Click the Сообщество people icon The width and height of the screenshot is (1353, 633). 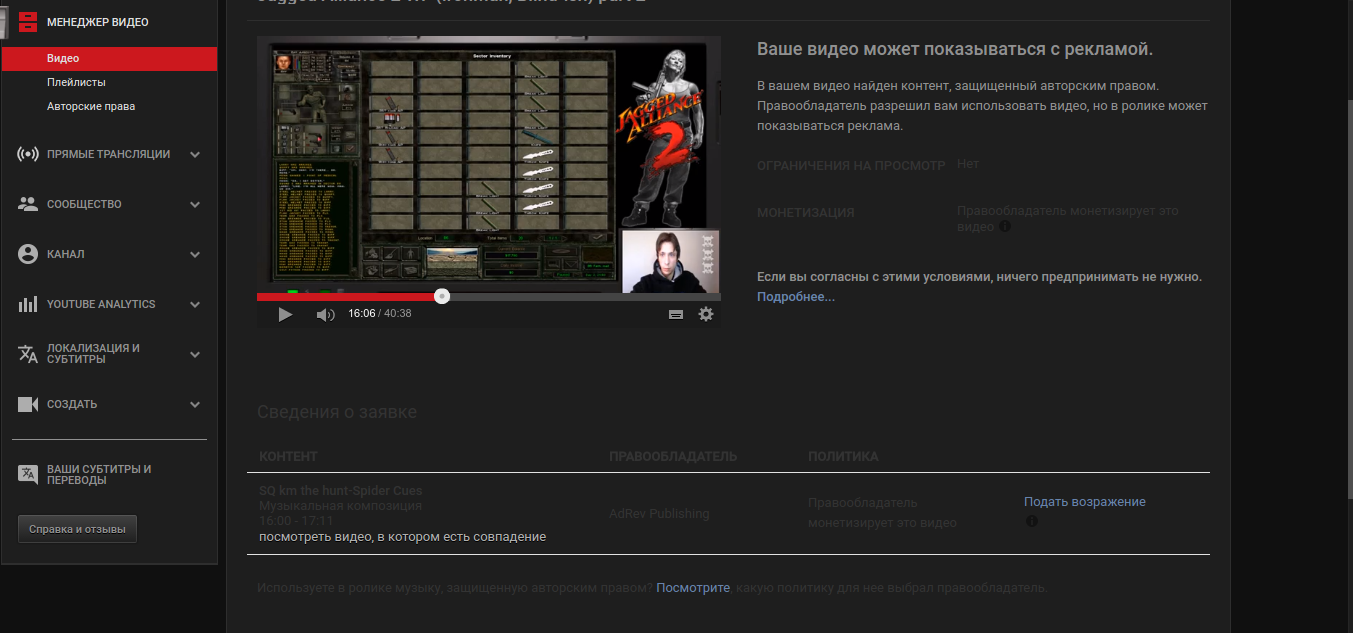(26, 203)
